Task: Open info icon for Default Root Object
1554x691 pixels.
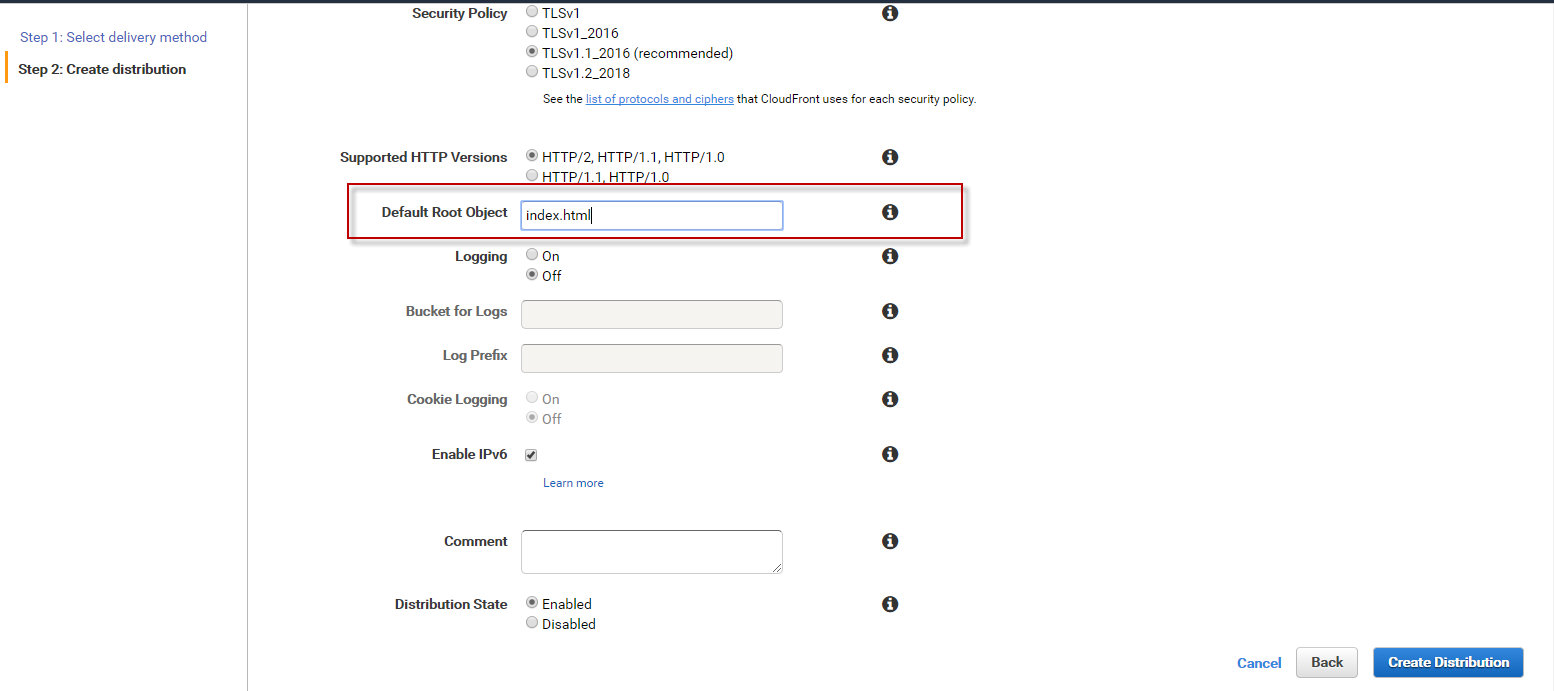Action: [x=889, y=212]
